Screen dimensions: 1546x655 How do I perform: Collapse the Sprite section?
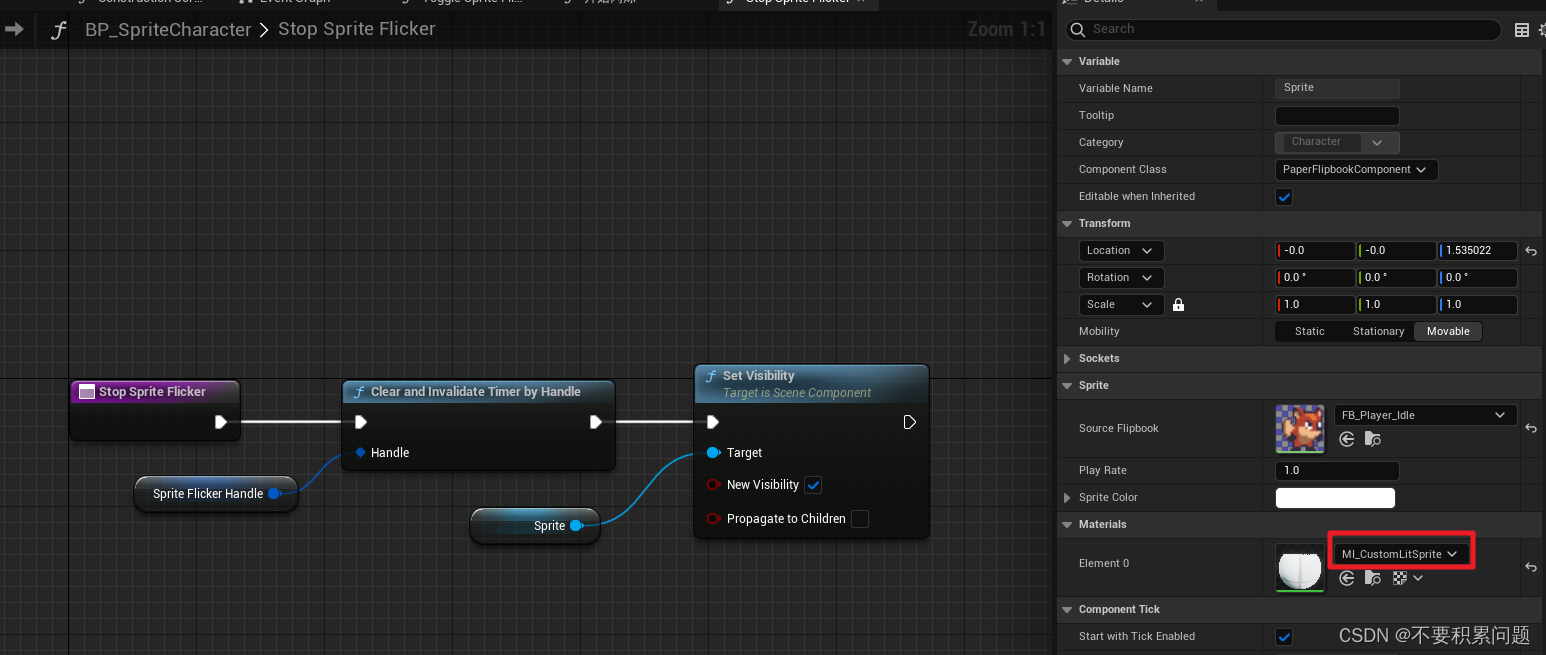pos(1068,386)
